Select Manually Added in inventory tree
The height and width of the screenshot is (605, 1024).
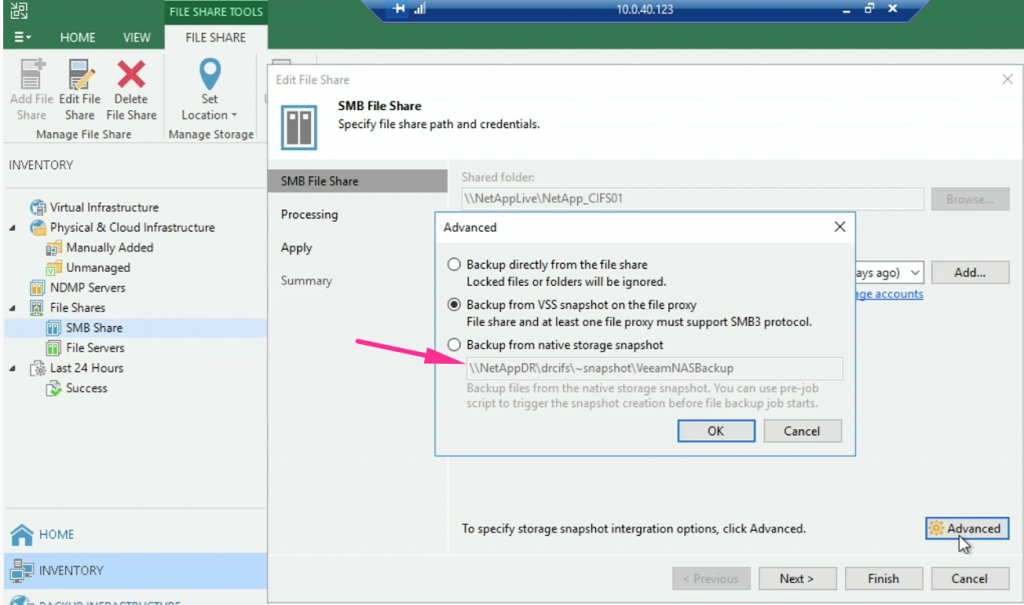tap(110, 248)
